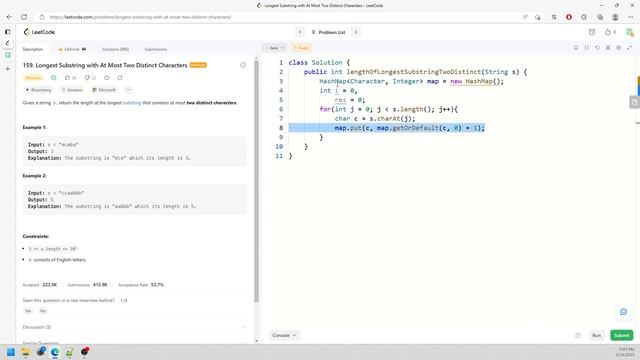This screenshot has width=640, height=360.
Task: Share the problem with share icon
Action: point(120,78)
